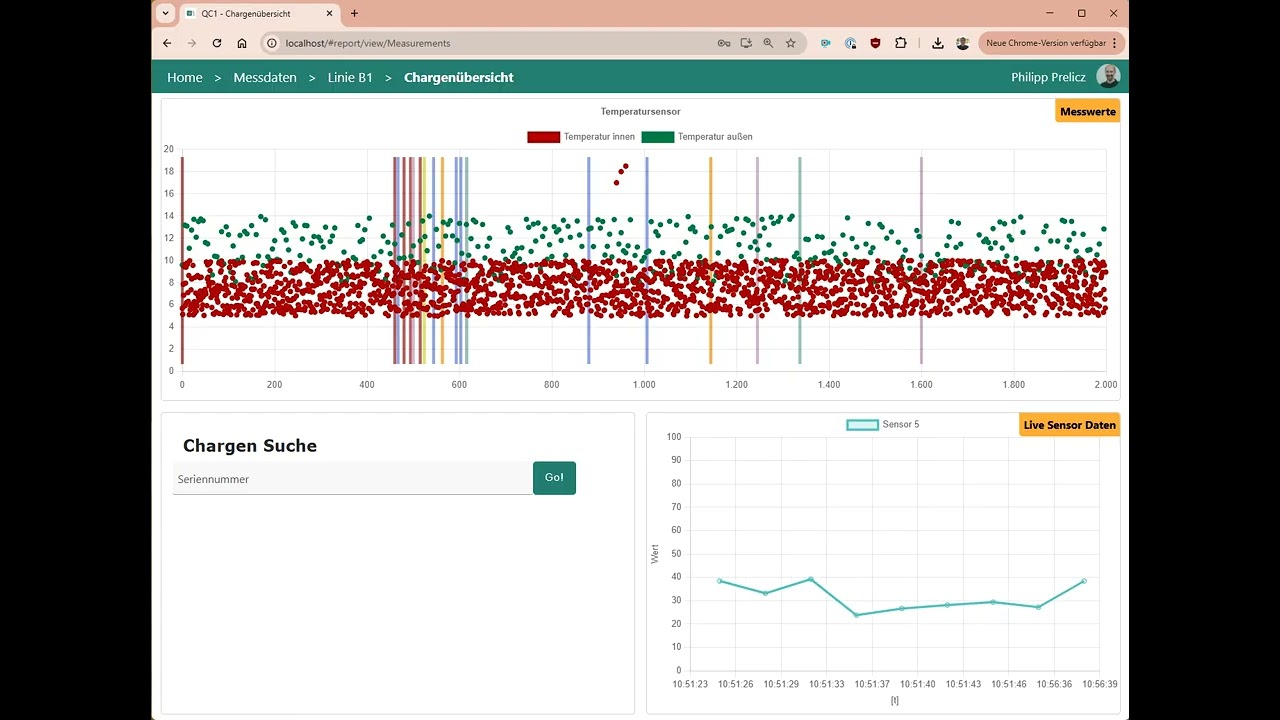Click the Temperatursensor chart title
The image size is (1280, 720).
pyautogui.click(x=640, y=112)
